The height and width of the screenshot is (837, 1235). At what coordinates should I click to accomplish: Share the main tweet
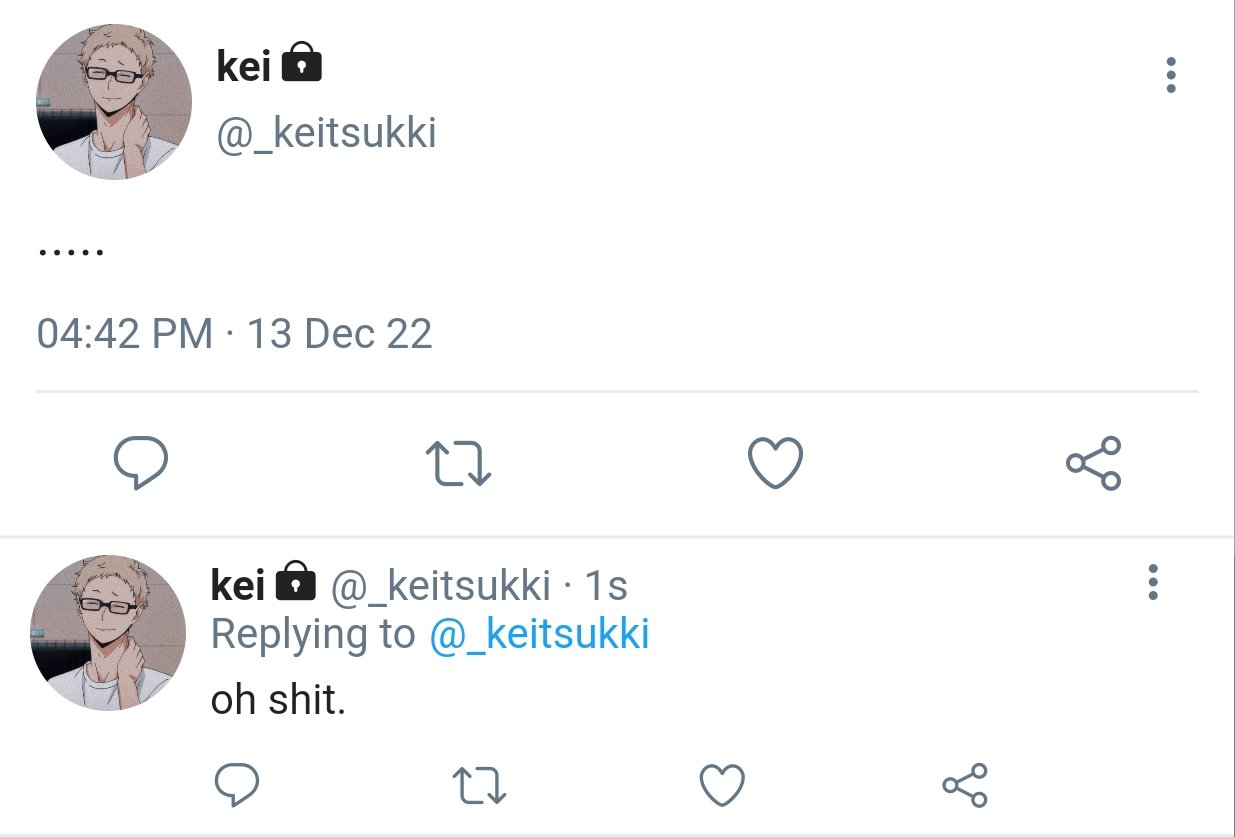pos(1093,464)
